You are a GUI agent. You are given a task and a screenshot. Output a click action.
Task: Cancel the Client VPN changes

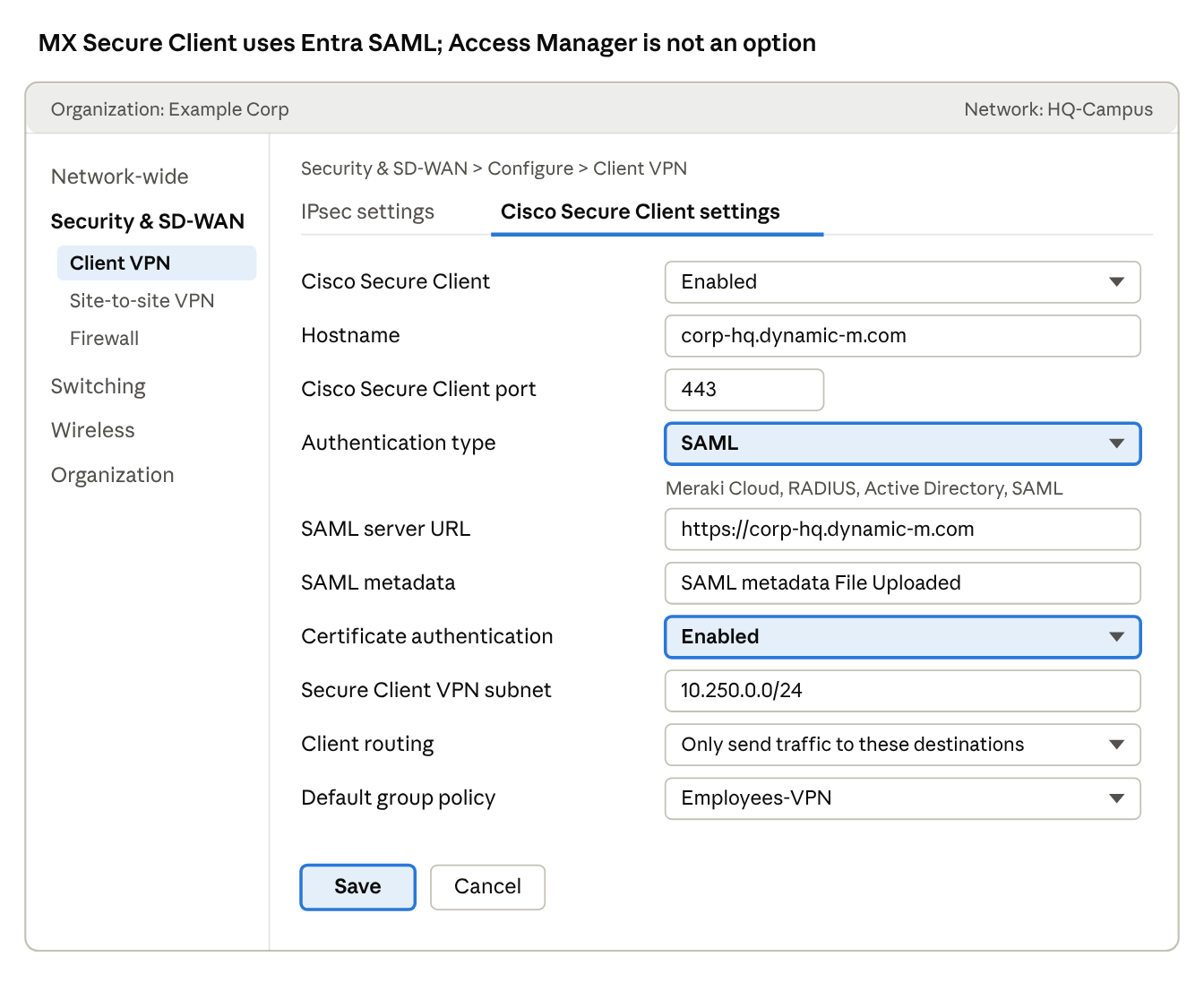(487, 887)
